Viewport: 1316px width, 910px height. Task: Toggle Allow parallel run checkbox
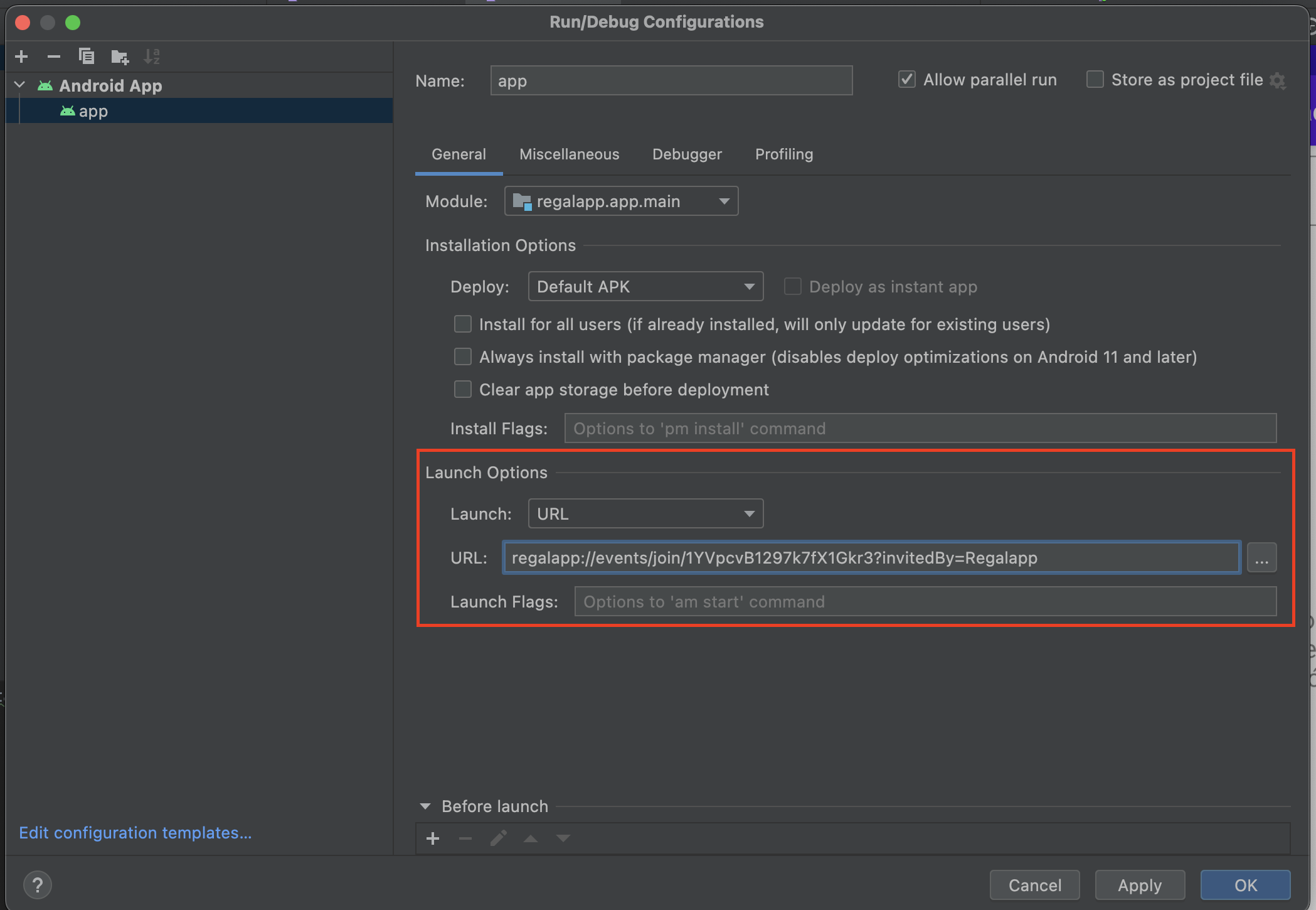906,80
